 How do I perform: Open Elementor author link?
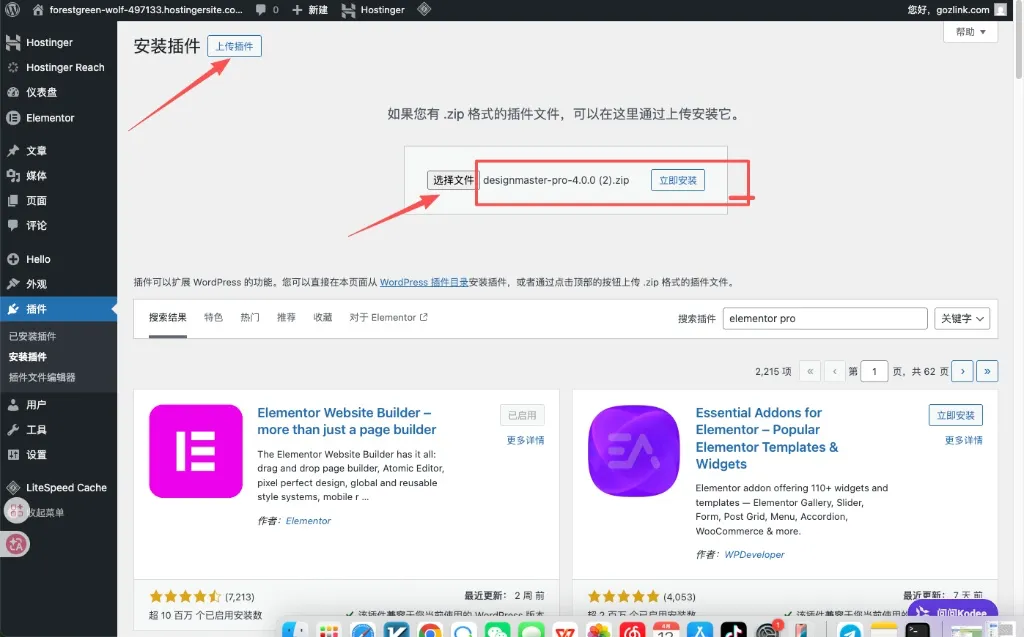pyautogui.click(x=308, y=521)
